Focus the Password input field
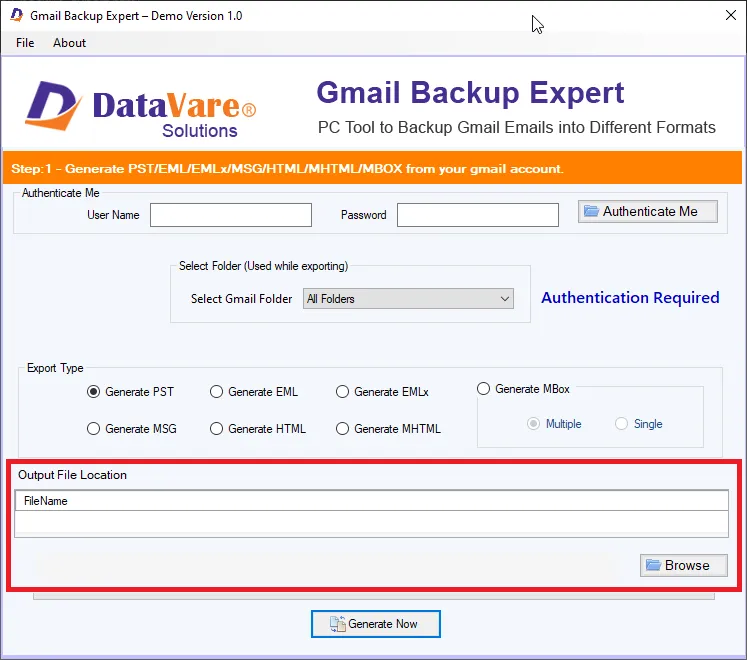747x660 pixels. [x=478, y=215]
